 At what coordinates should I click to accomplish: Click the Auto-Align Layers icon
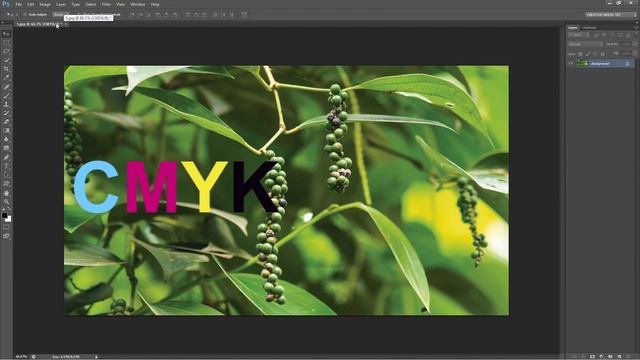coord(244,14)
